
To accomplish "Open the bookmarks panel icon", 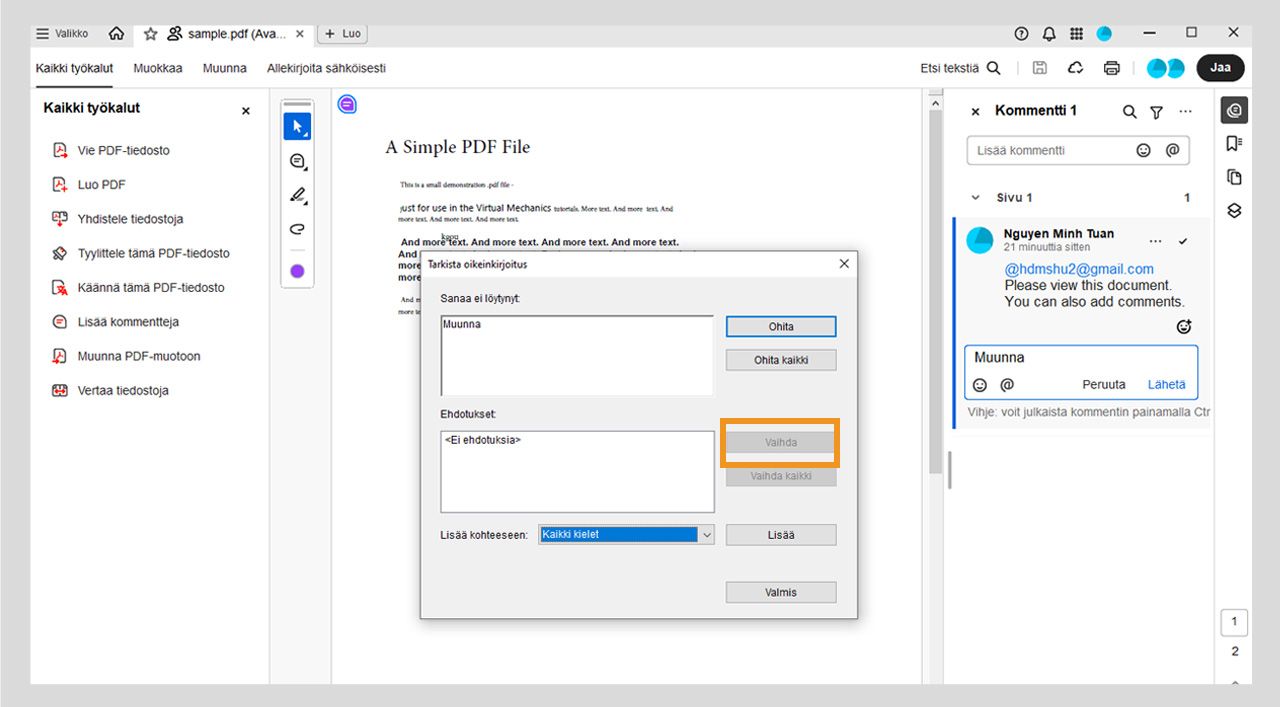I will pos(1234,144).
